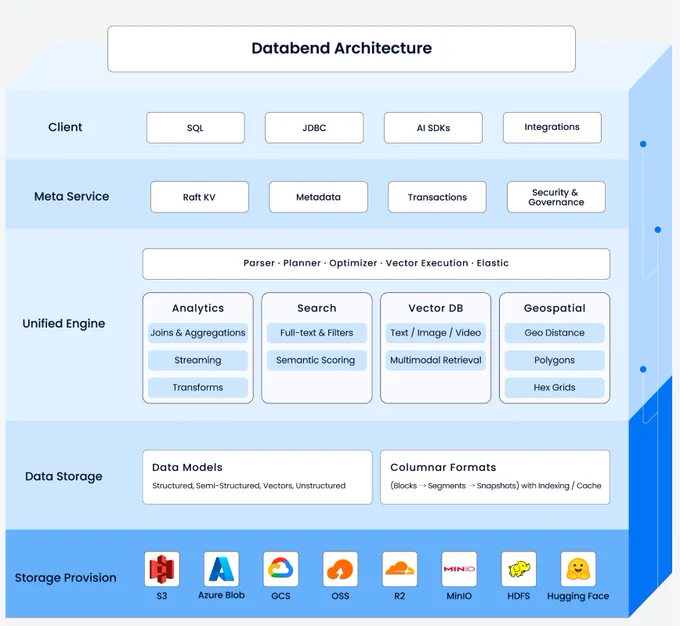The width and height of the screenshot is (680, 626).
Task: Click the R2 Cloudflare icon
Action: (399, 569)
